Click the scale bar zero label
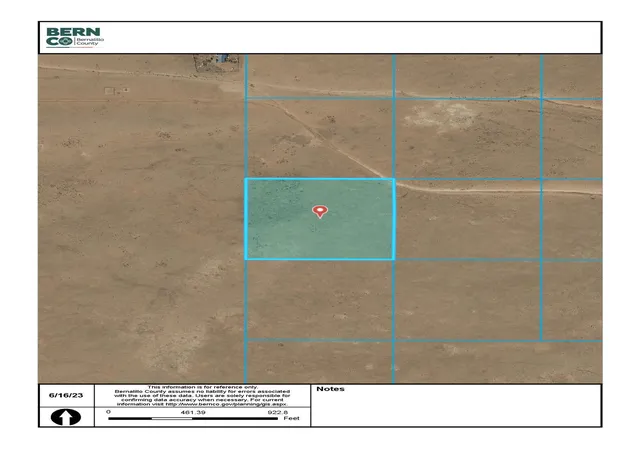The height and width of the screenshot is (450, 640). tap(108, 412)
